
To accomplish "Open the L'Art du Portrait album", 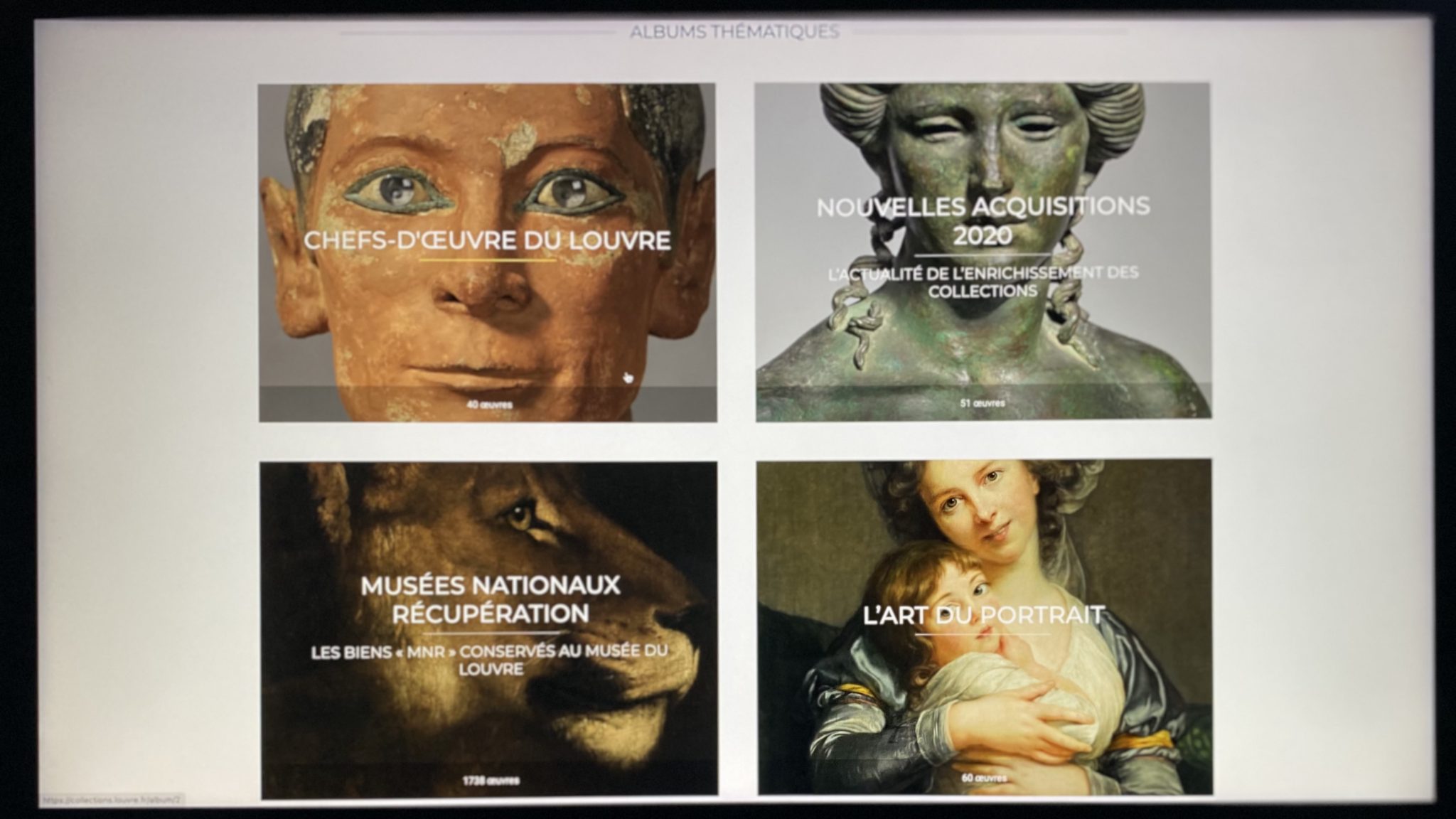I will (x=985, y=626).
